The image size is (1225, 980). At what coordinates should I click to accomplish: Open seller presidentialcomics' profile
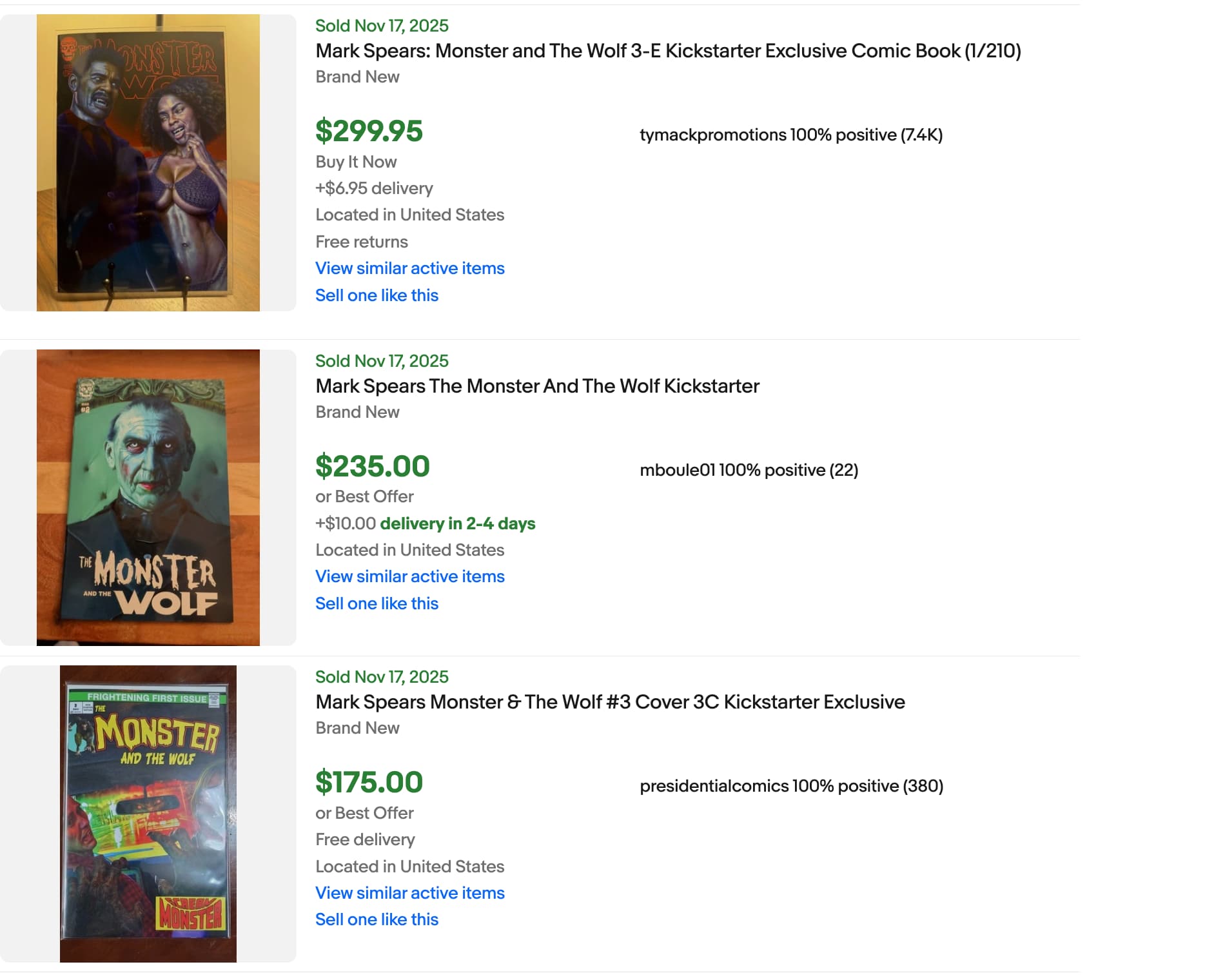point(714,786)
